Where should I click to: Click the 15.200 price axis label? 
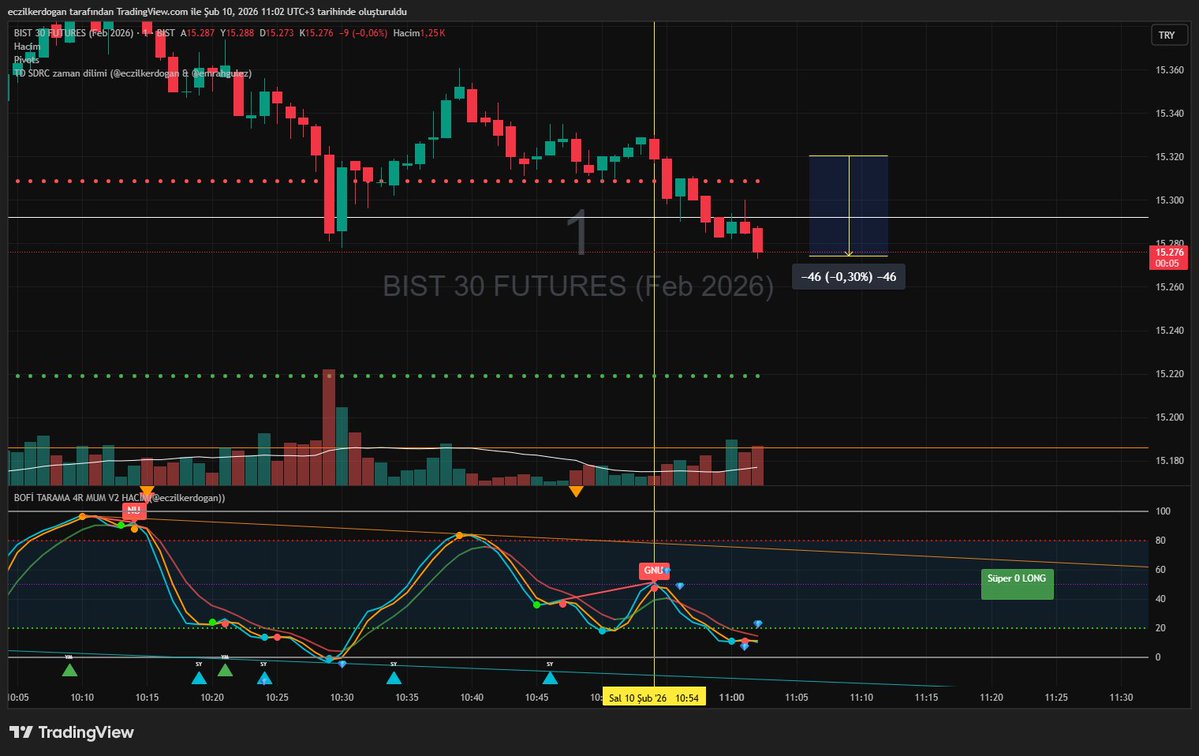click(1169, 417)
